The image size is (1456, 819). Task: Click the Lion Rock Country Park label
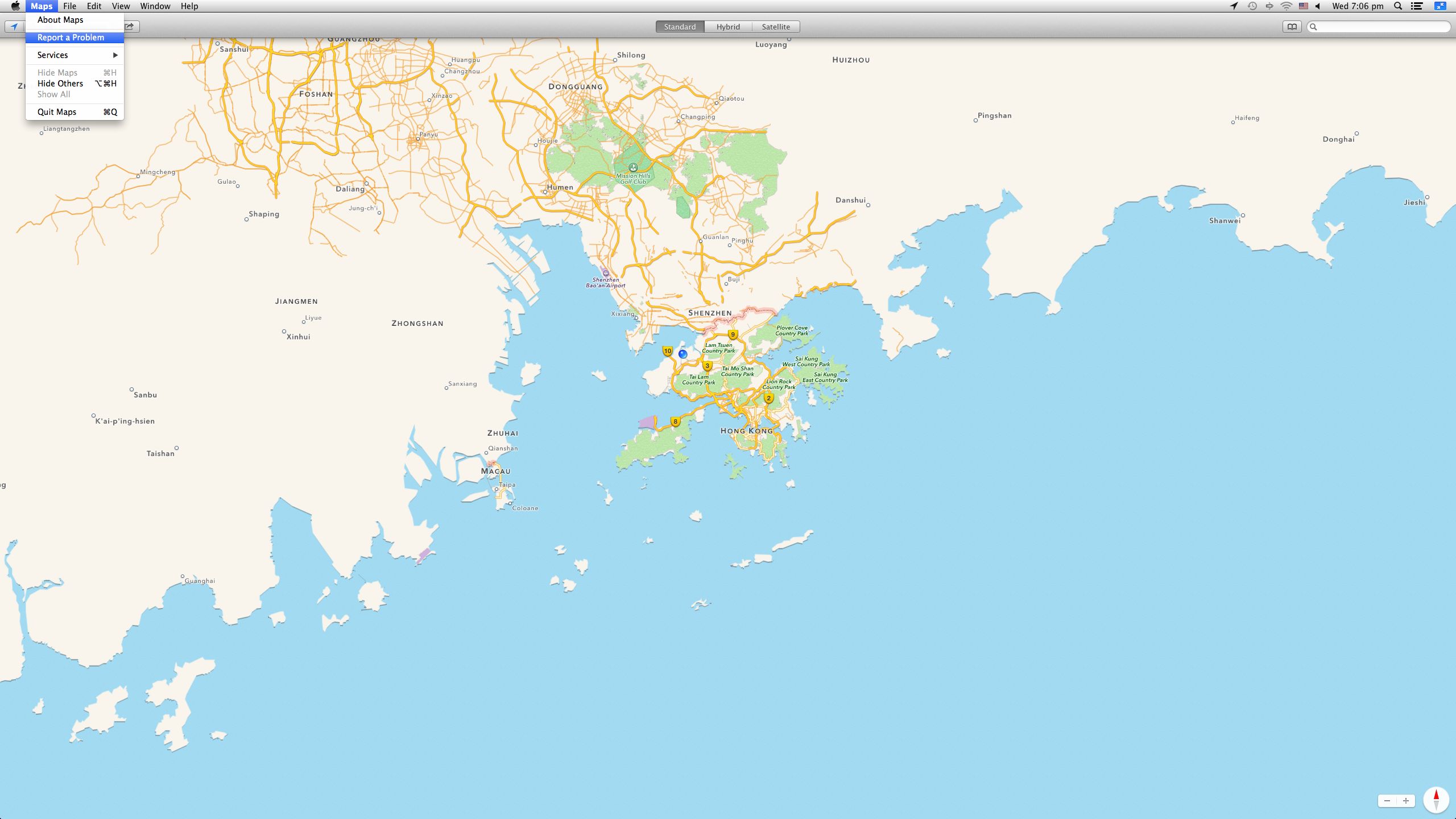tap(779, 384)
